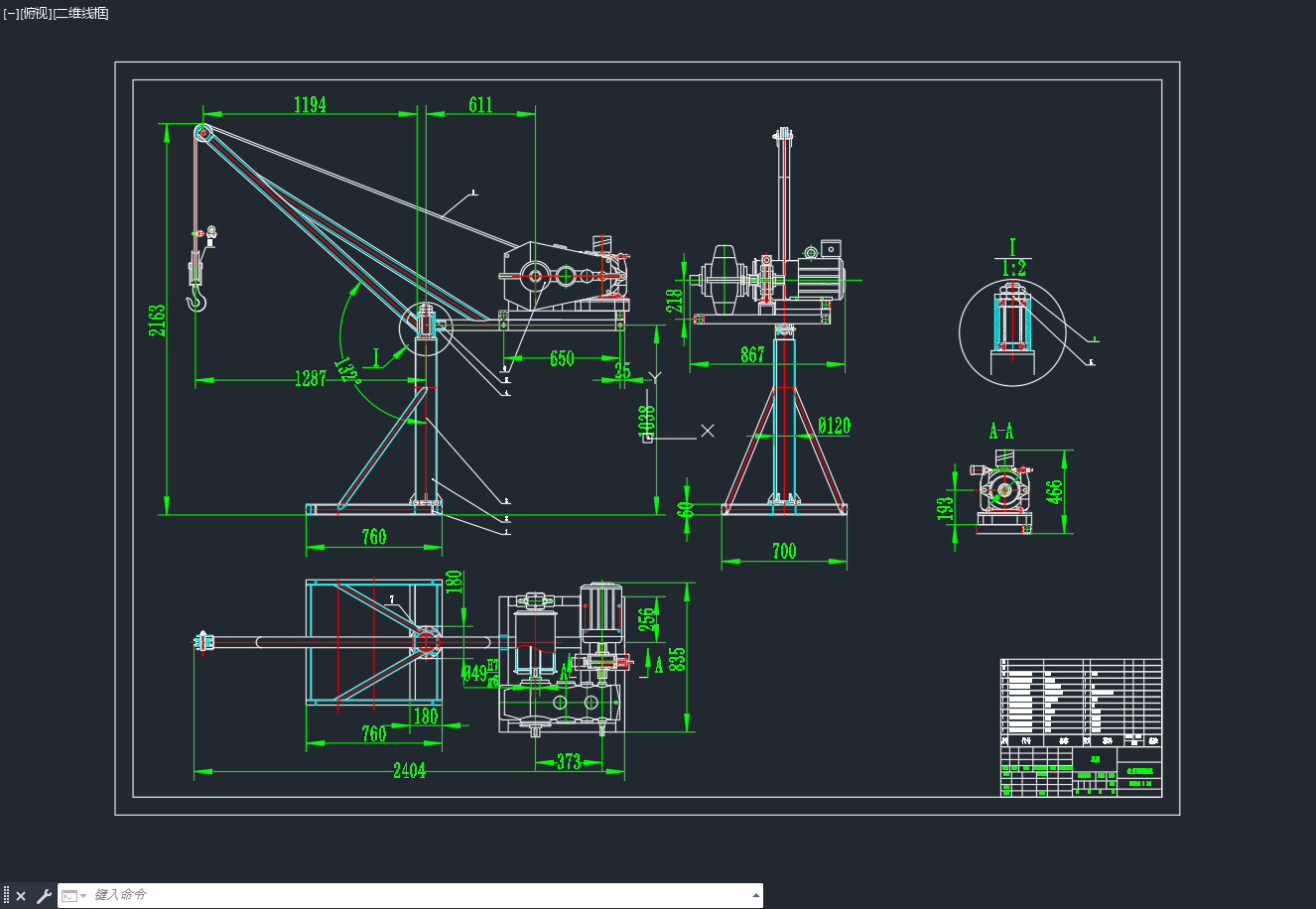Grab the command line grip handle

pyautogui.click(x=6, y=896)
